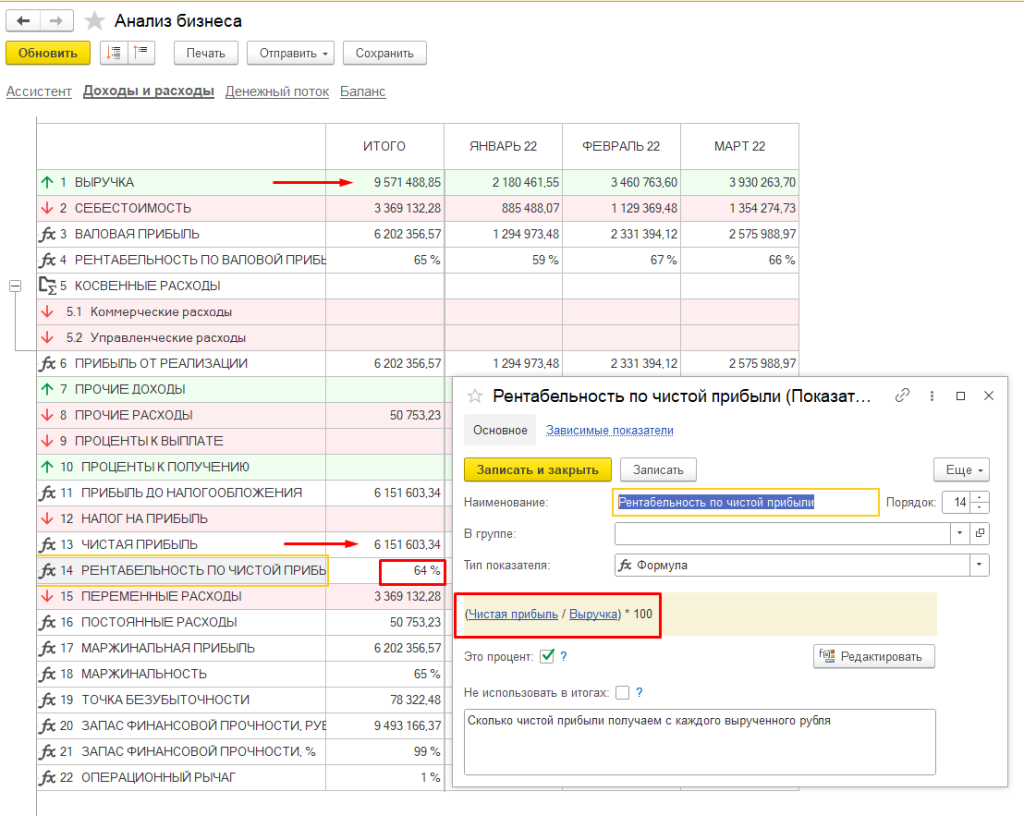Open the three-dots menu in dialog title
The height and width of the screenshot is (816, 1024).
click(932, 396)
